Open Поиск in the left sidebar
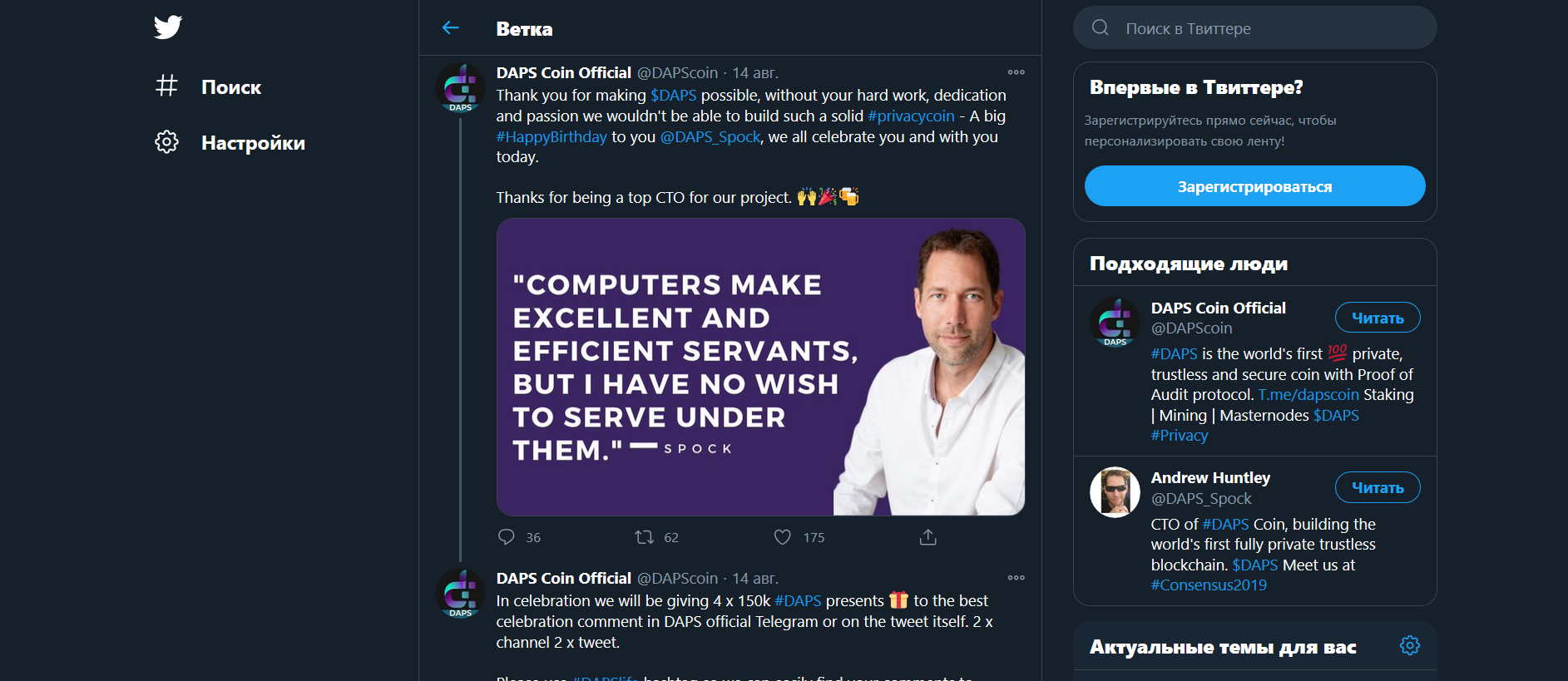Screen dimensions: 1568x681 coord(231,86)
